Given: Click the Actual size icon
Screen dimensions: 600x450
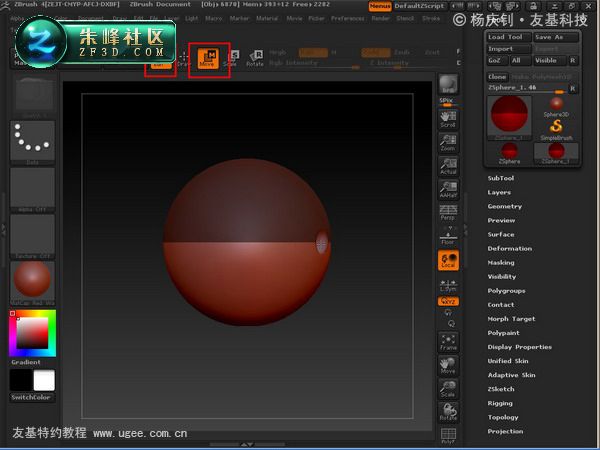Looking at the screenshot, I should 448,166.
